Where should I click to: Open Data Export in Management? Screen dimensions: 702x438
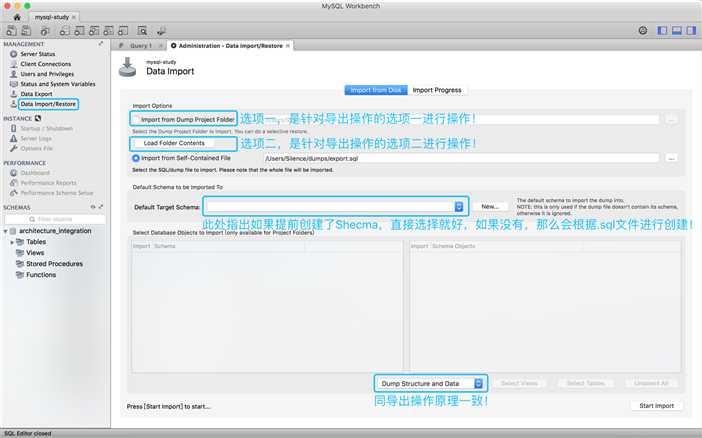point(36,94)
